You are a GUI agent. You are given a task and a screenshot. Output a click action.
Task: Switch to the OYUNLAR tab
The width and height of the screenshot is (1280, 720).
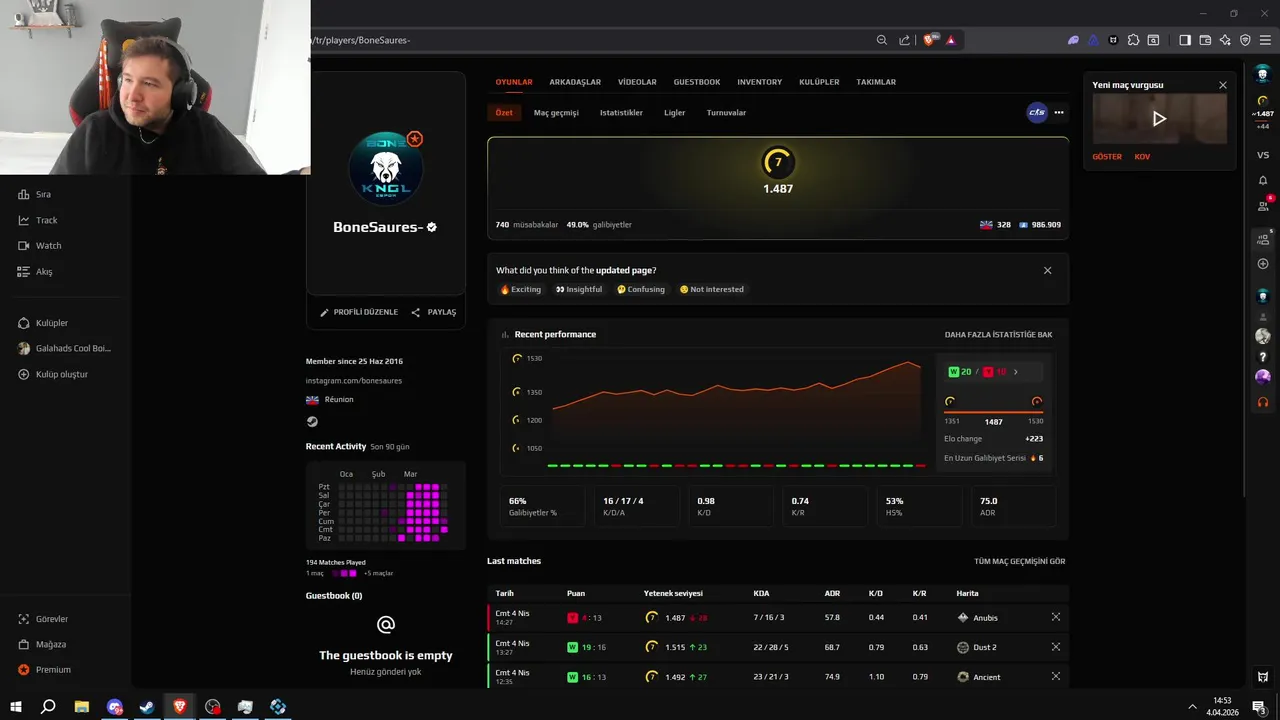tap(514, 82)
